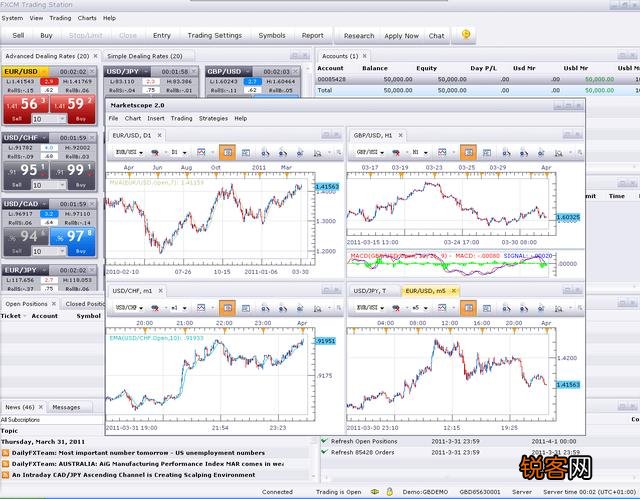The width and height of the screenshot is (640, 499).
Task: Click the connection icon beside Trading is Open
Action: (x=374, y=492)
